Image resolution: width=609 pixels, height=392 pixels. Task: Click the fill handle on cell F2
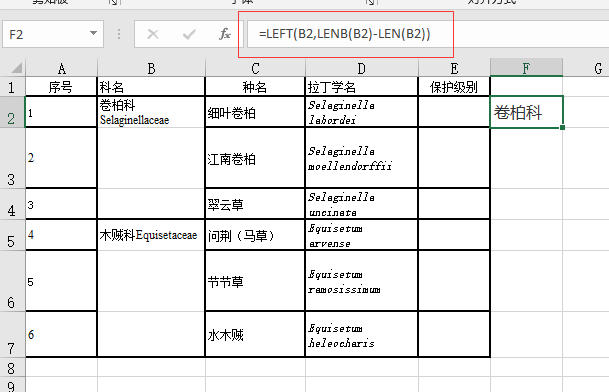(562, 127)
